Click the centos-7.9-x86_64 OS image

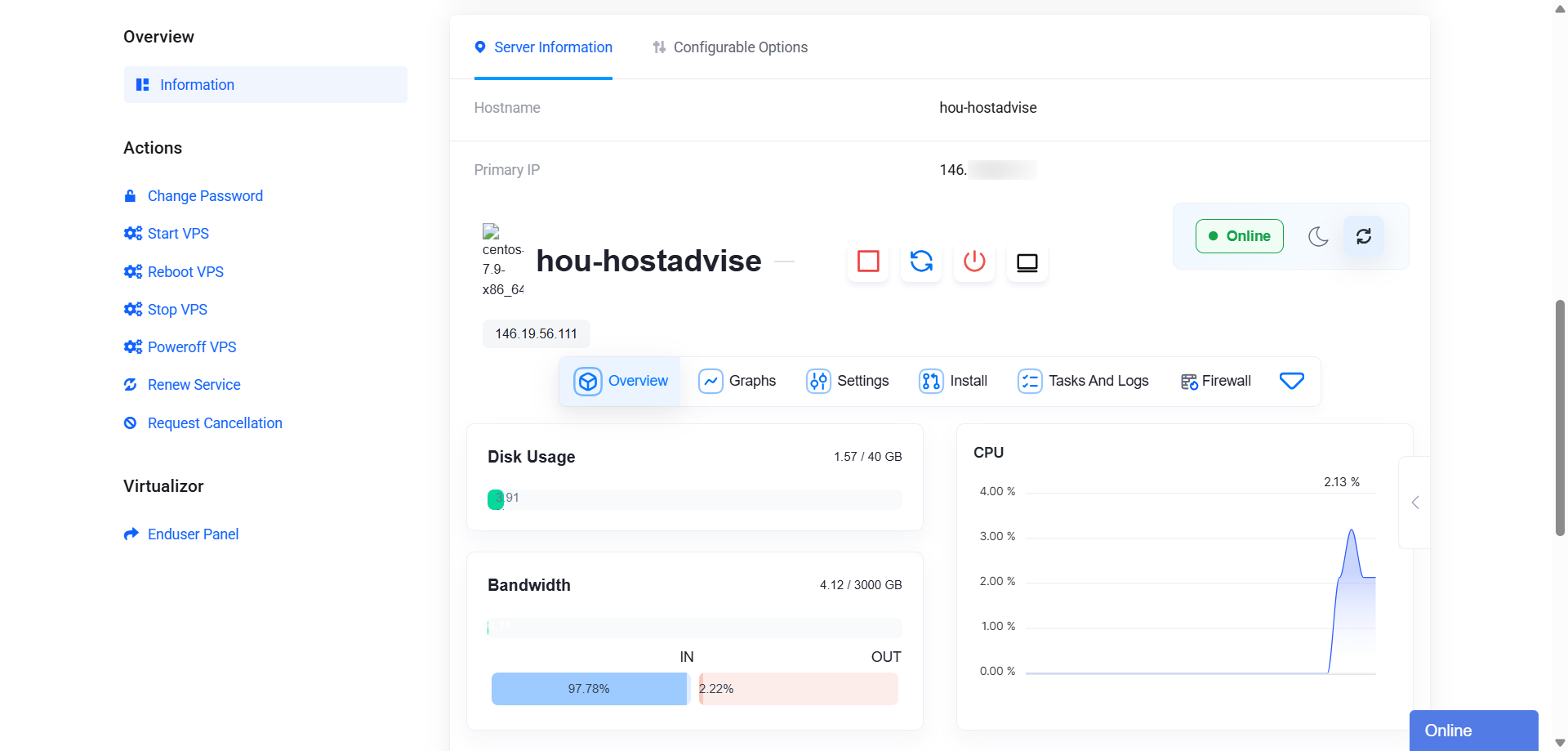click(502, 261)
